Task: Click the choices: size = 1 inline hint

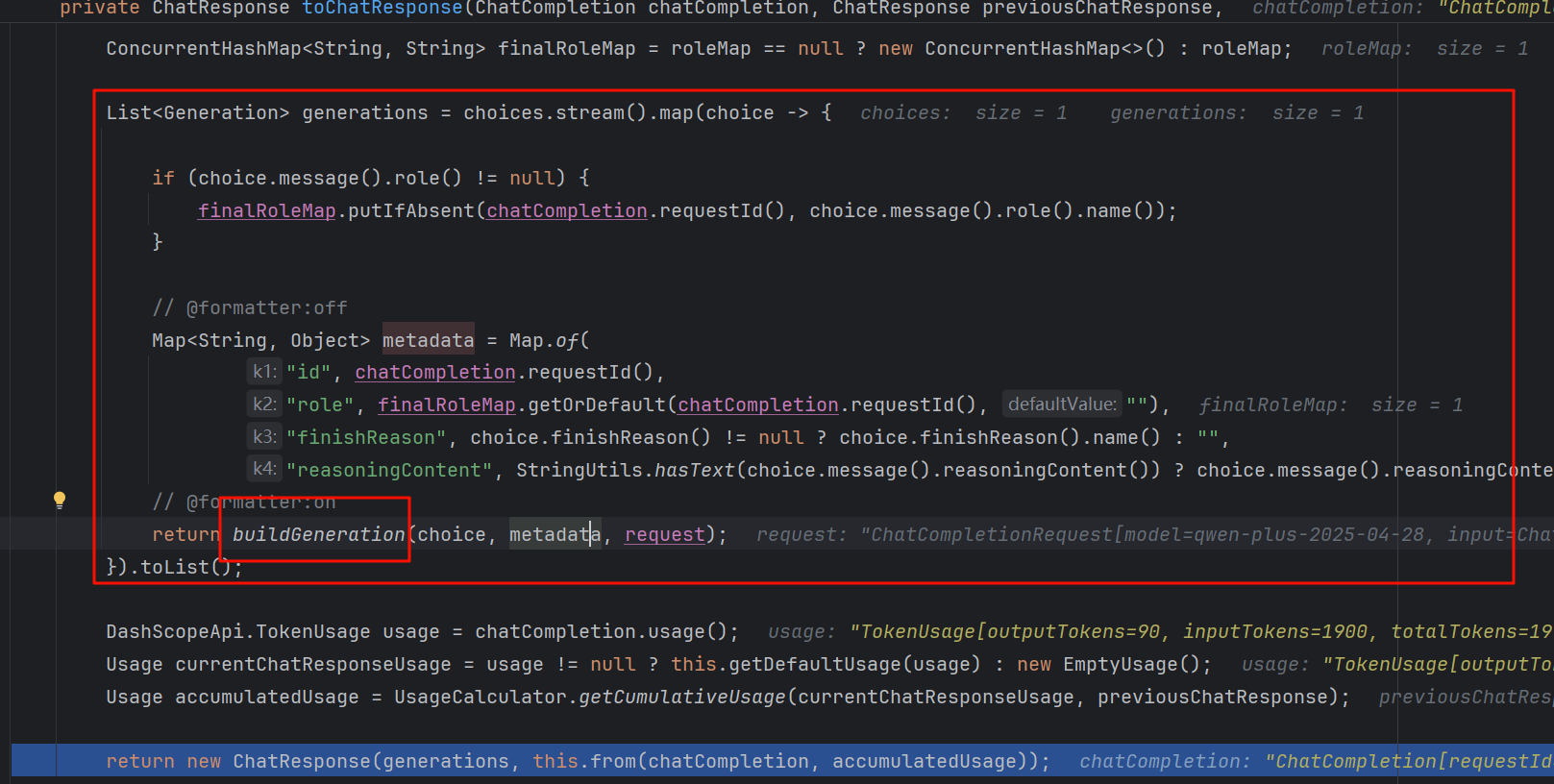Action: 964,112
